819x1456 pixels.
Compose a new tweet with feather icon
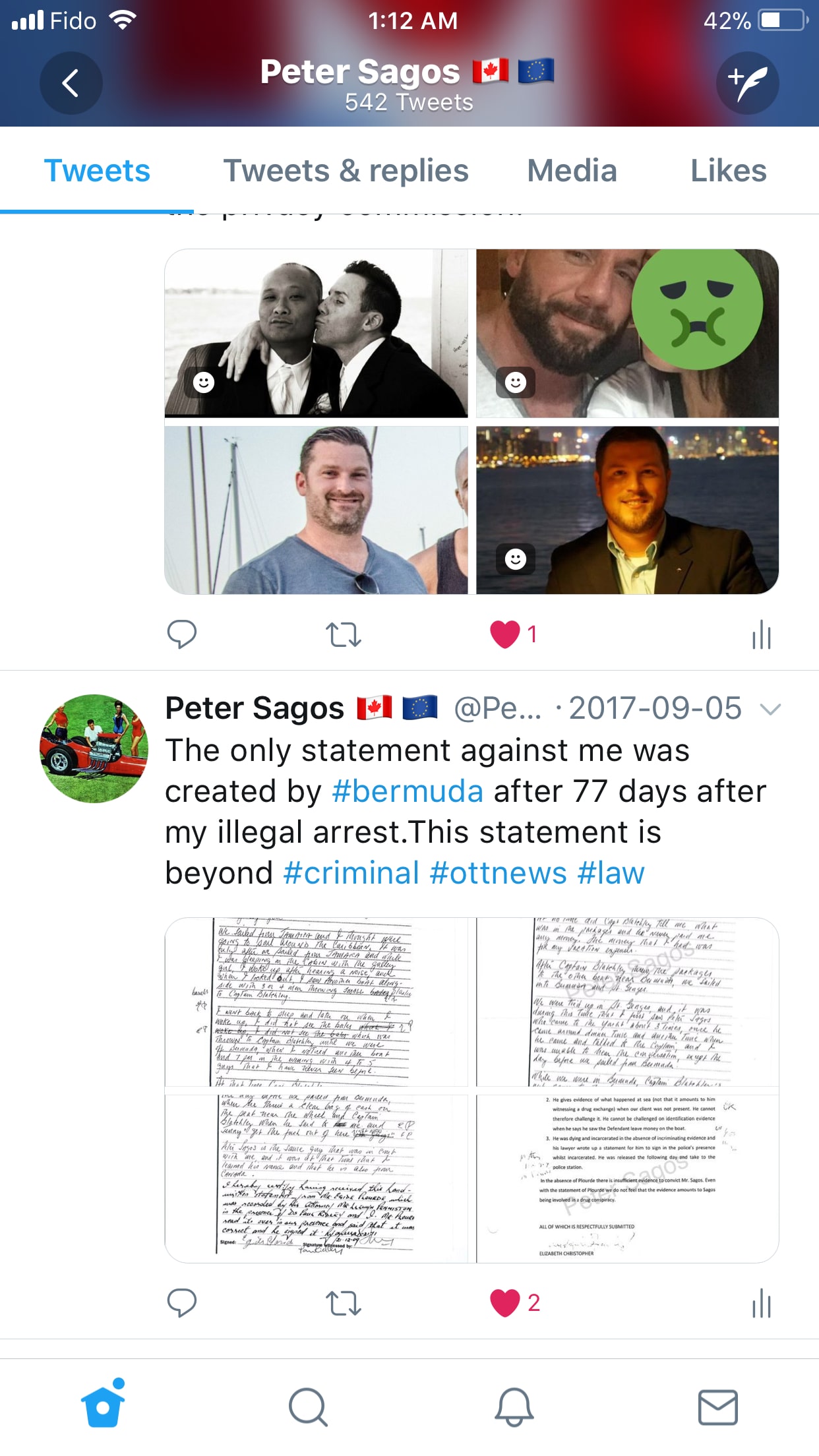pyautogui.click(x=748, y=83)
